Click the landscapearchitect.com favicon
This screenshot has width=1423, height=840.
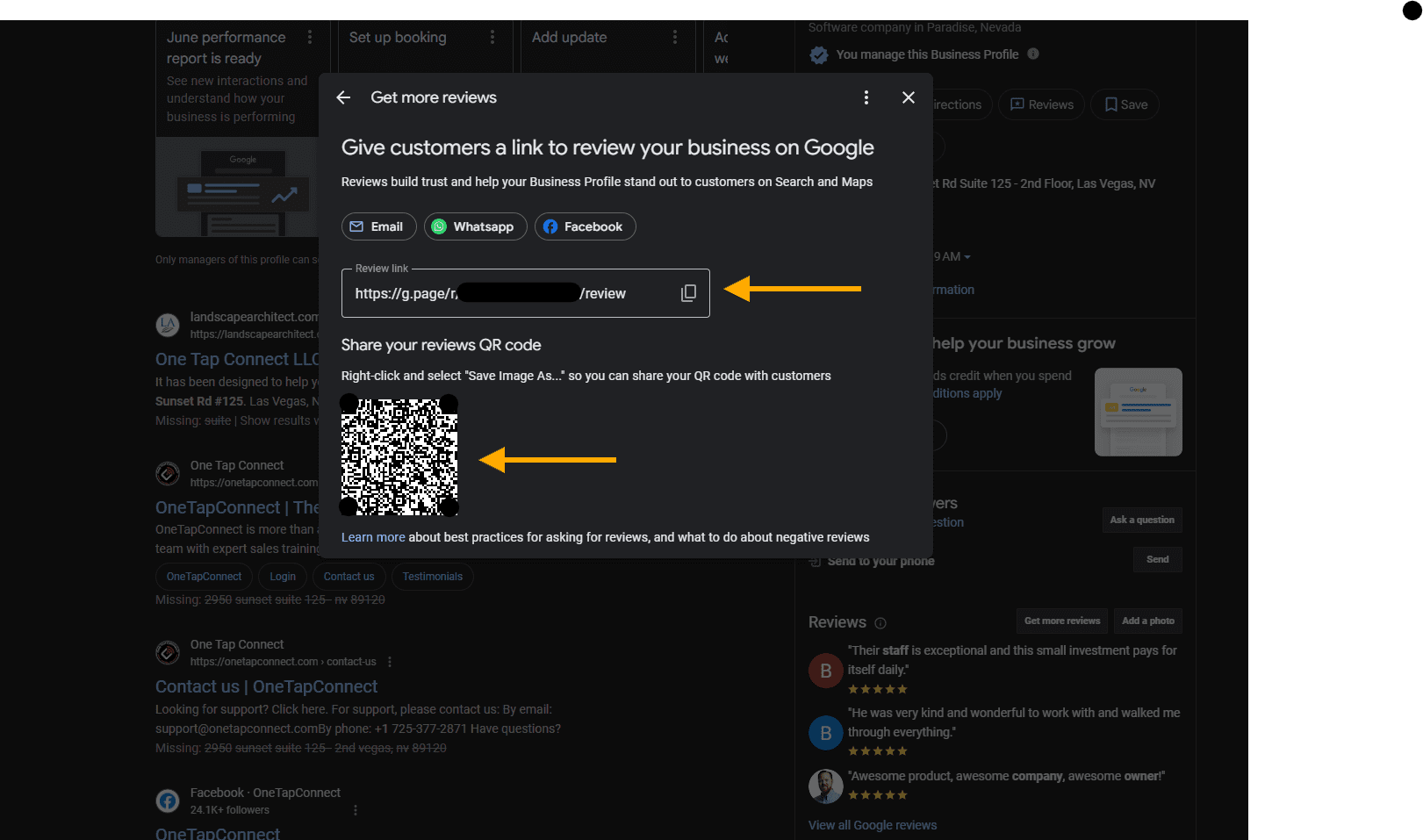pyautogui.click(x=168, y=326)
